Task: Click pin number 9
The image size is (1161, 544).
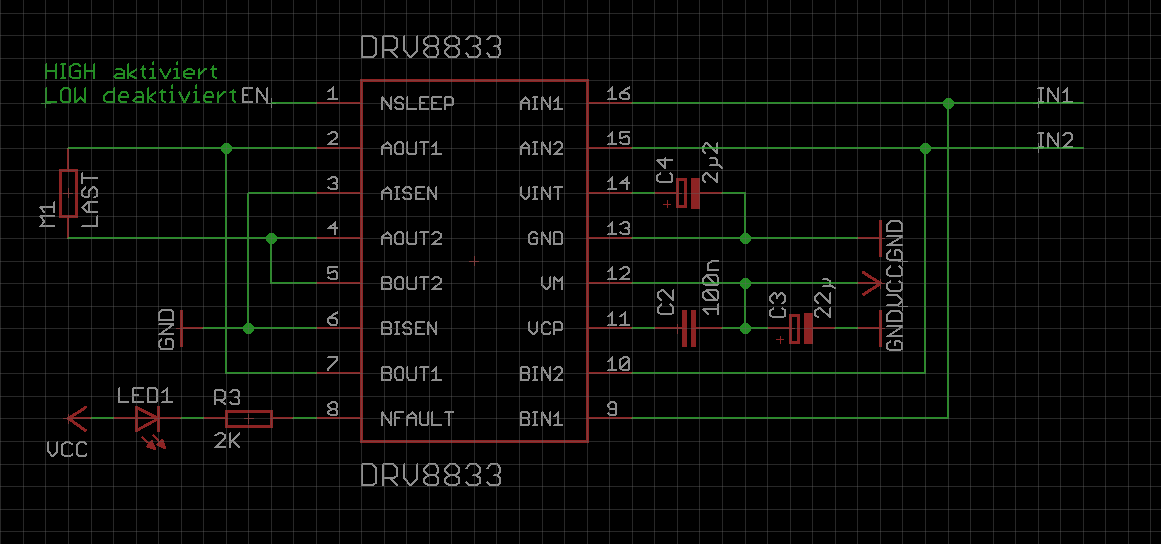Action: point(612,410)
